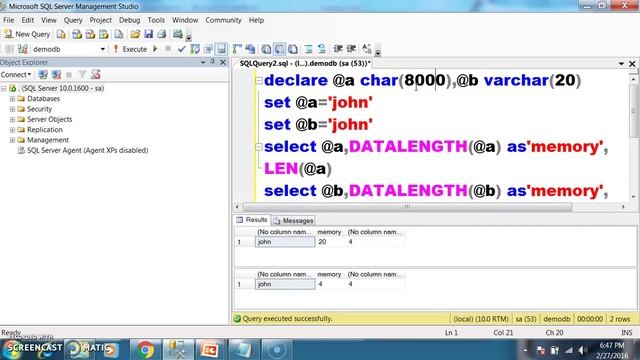The image size is (640, 360).
Task: Select the SQLQuery2.sql document tab
Action: coord(304,64)
